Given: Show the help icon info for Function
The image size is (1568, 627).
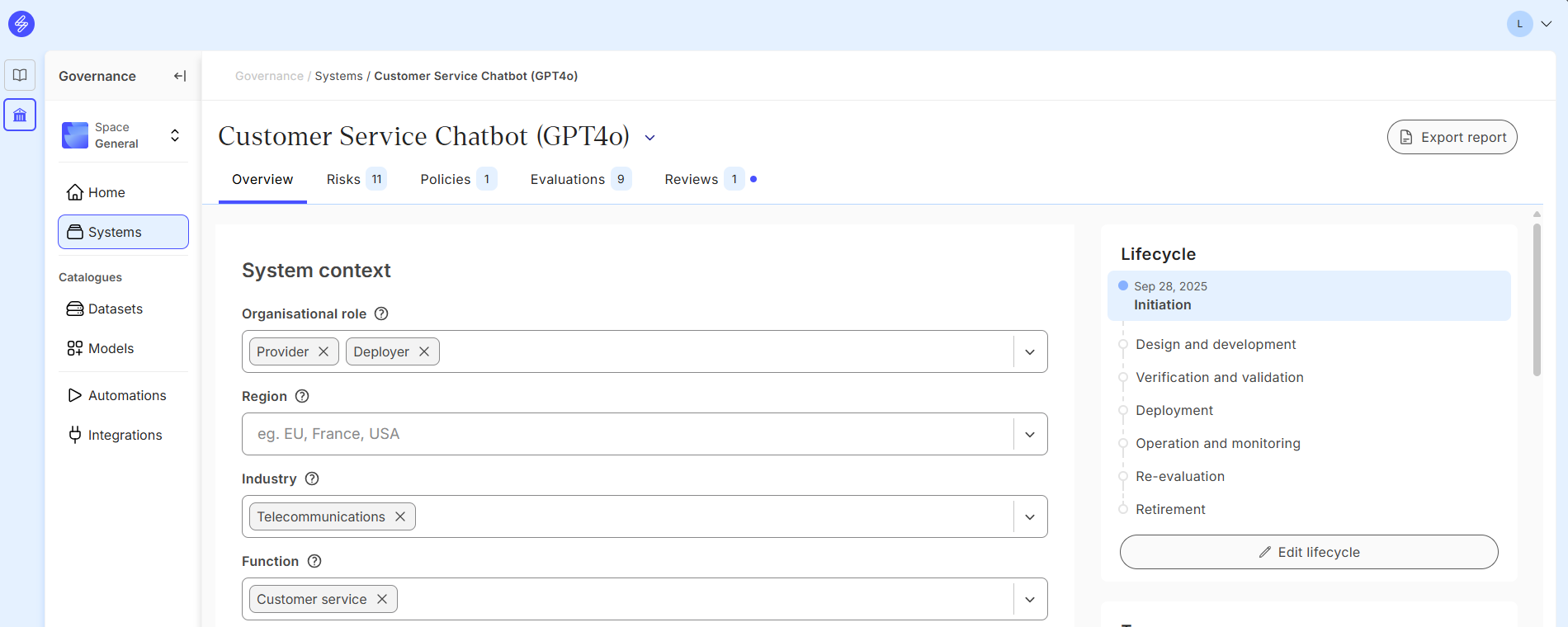Looking at the screenshot, I should click(x=314, y=561).
